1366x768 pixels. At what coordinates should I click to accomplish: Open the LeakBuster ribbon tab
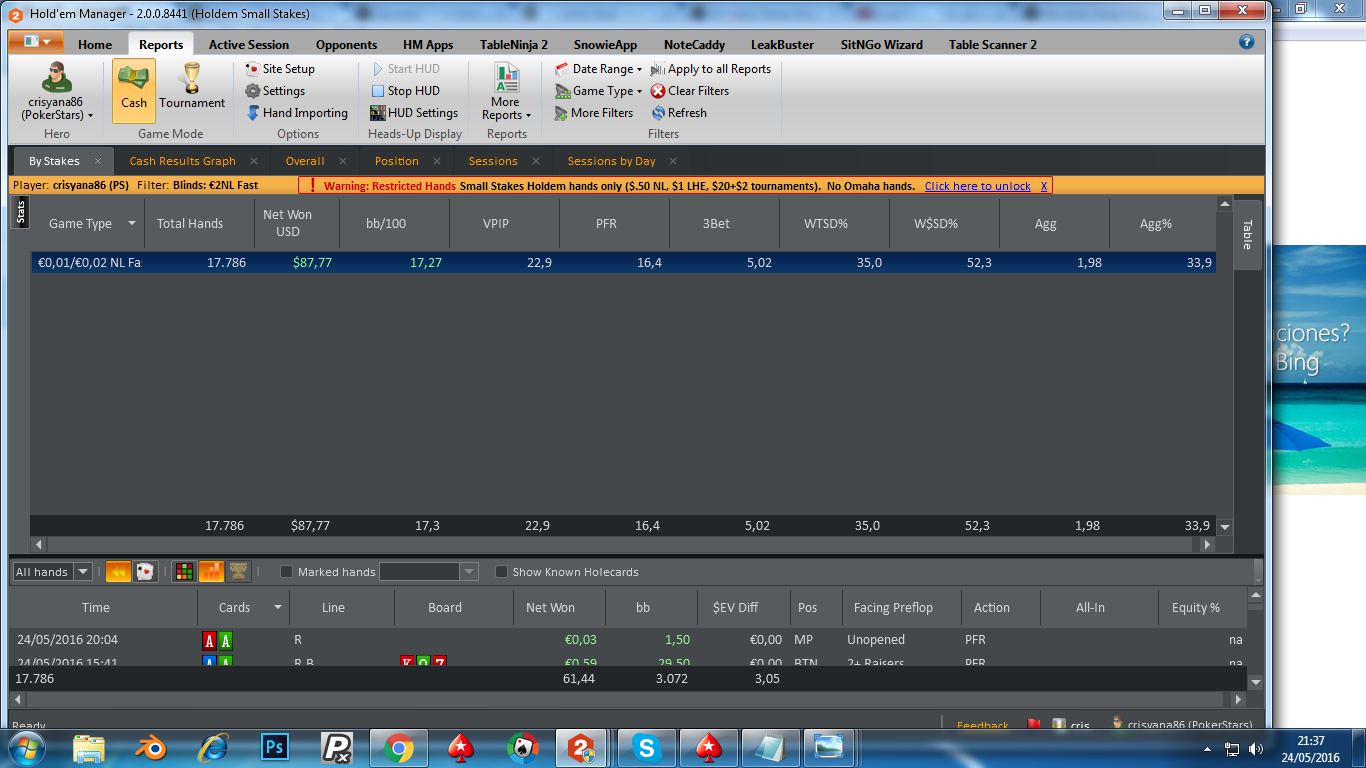(x=782, y=44)
